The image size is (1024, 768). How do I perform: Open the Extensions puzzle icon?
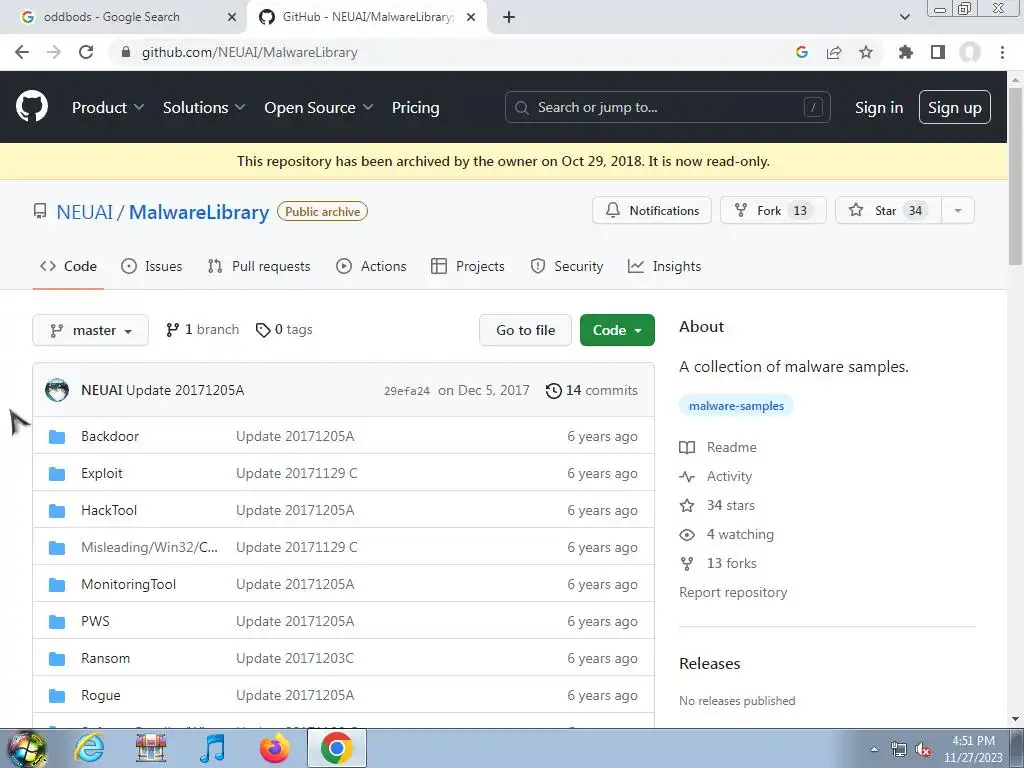click(905, 52)
